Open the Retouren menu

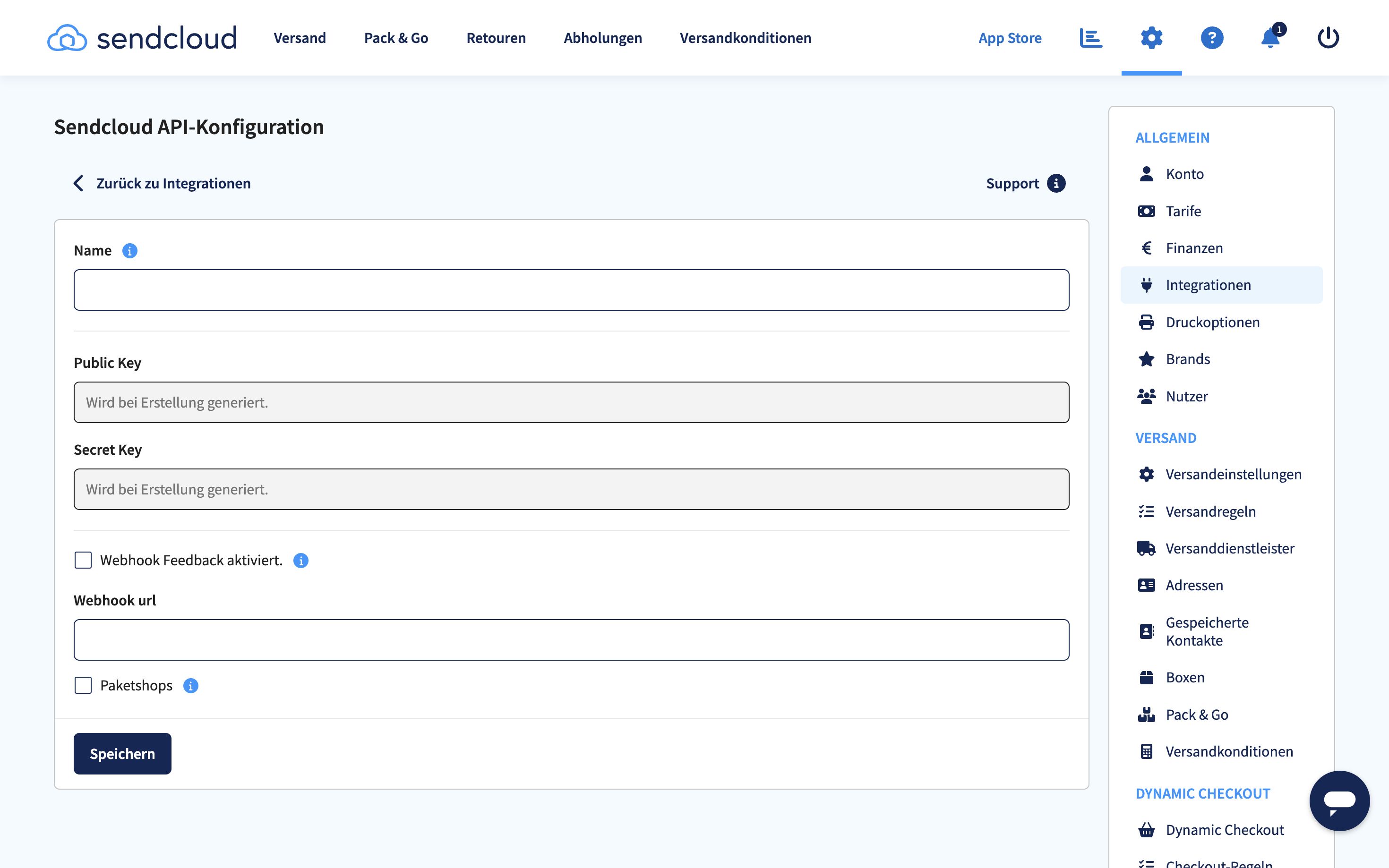496,38
